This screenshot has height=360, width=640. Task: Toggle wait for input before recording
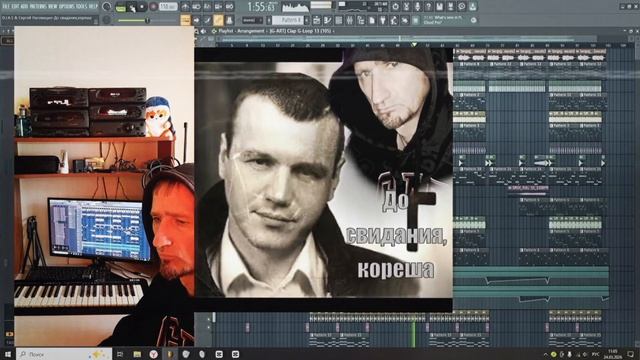(x=196, y=7)
